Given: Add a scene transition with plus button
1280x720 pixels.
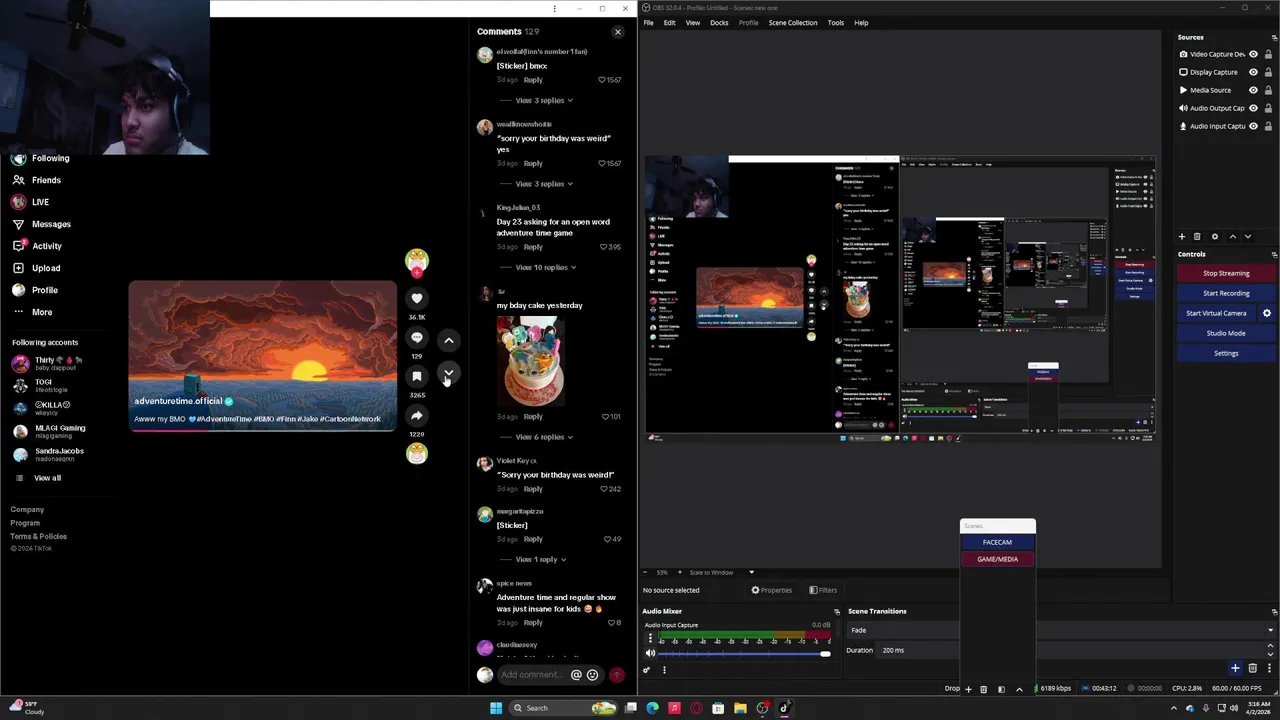Looking at the screenshot, I should (x=1235, y=668).
